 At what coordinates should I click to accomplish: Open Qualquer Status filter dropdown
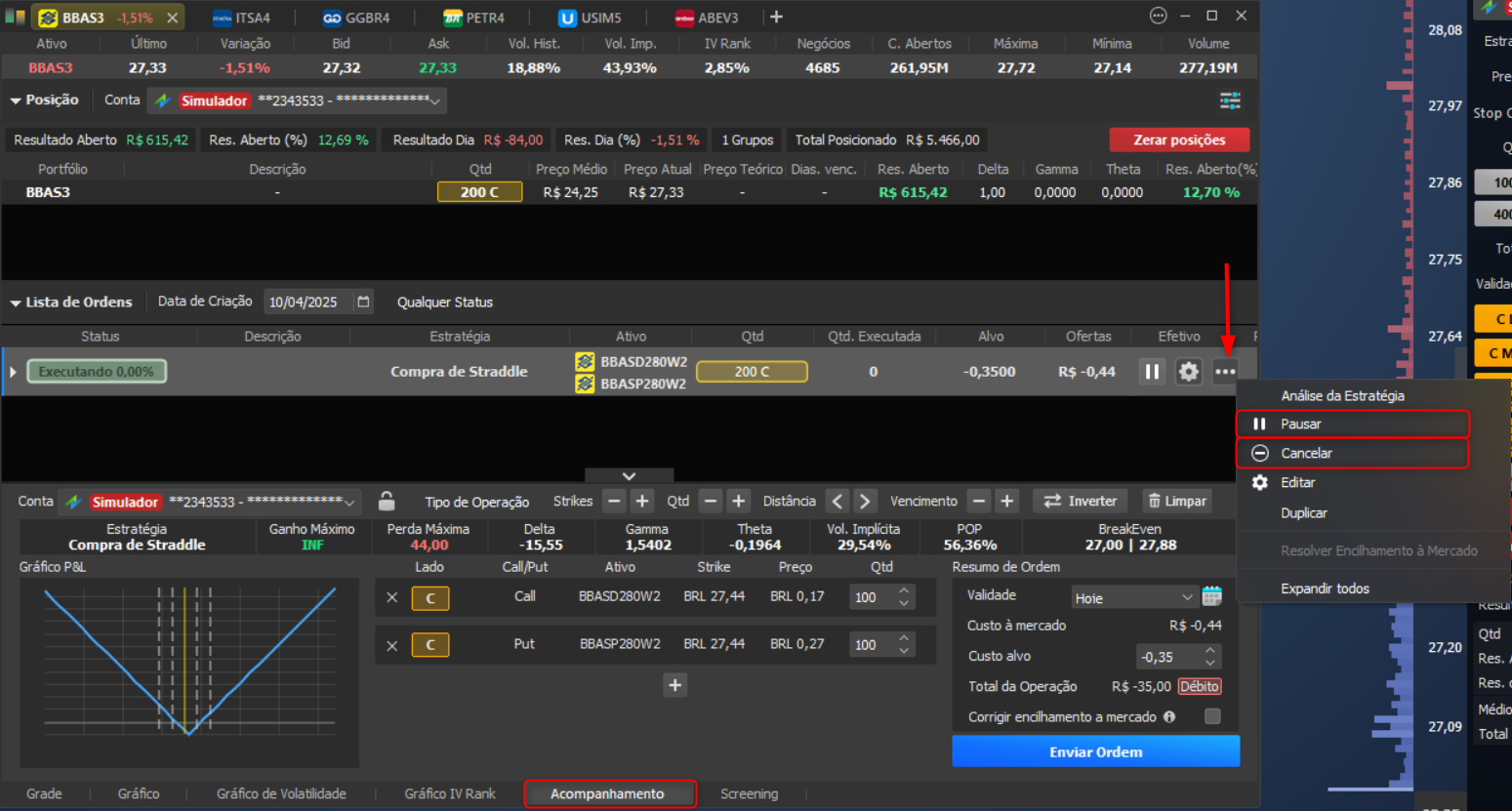445,303
